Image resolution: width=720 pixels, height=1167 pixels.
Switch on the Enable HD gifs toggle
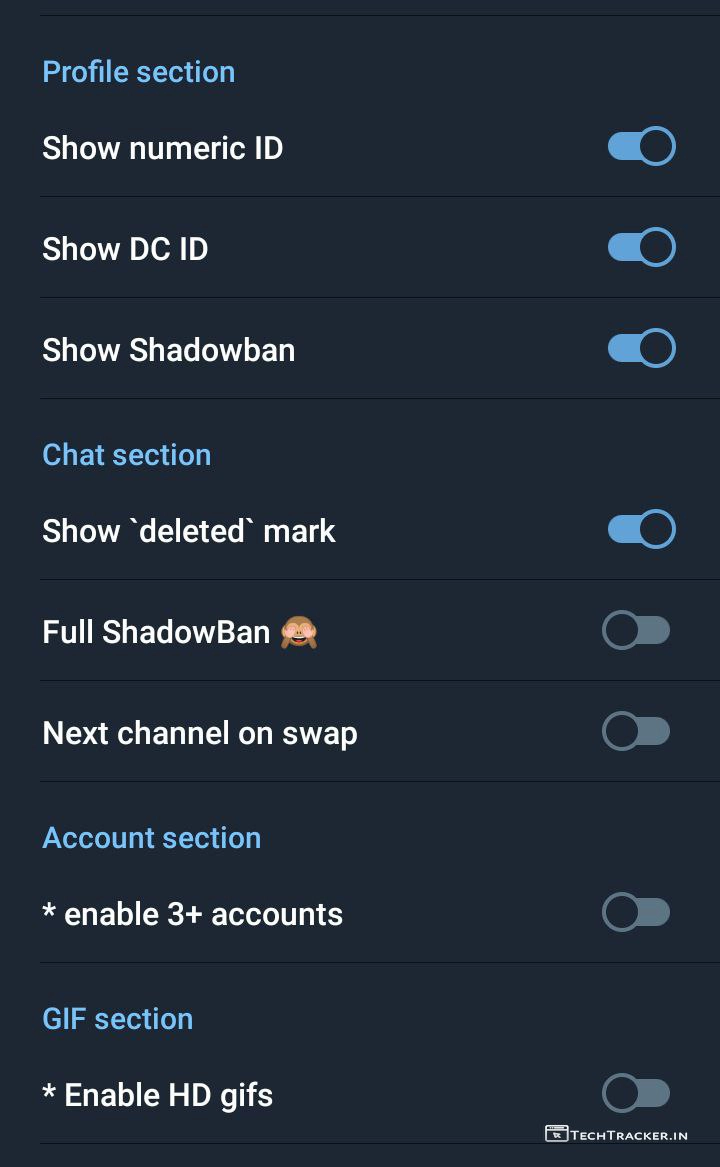click(x=636, y=1094)
